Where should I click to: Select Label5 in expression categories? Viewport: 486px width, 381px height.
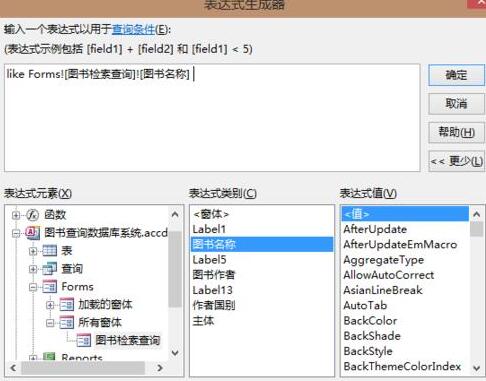coord(261,259)
